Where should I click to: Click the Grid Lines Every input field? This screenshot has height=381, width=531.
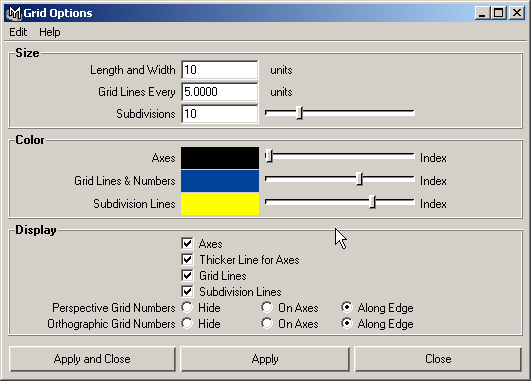tap(220, 92)
